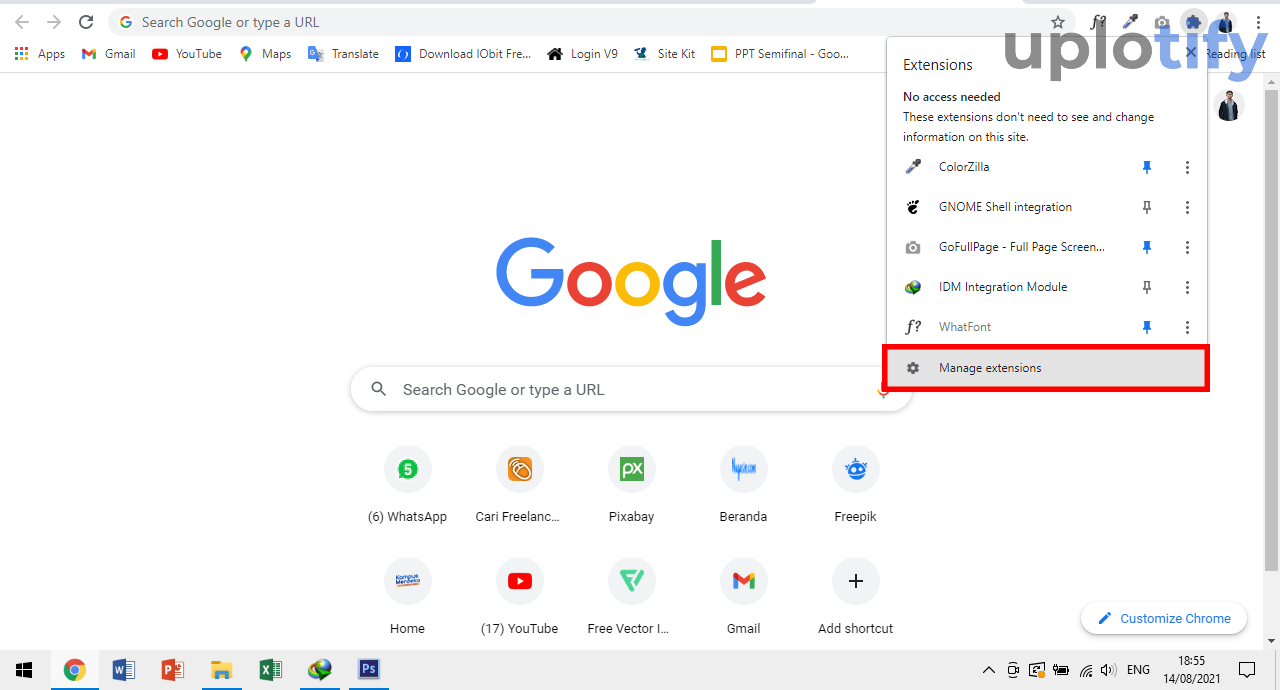Open the notification center icon
The width and height of the screenshot is (1280, 690).
coord(1247,670)
